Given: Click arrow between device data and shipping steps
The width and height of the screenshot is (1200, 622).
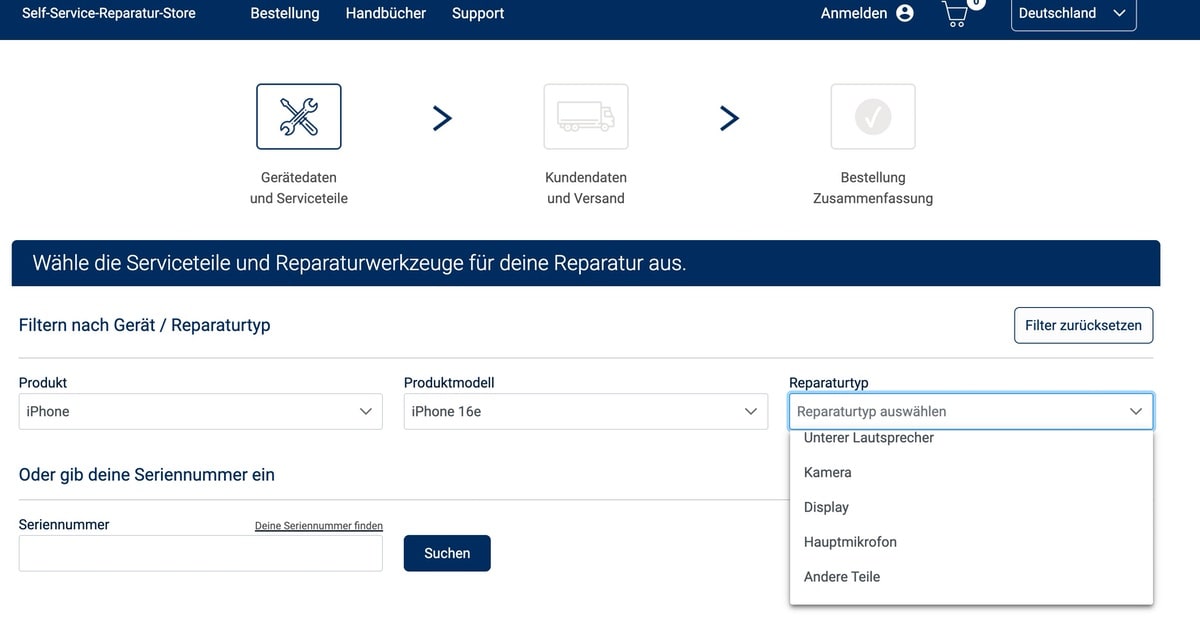Looking at the screenshot, I should coord(442,118).
